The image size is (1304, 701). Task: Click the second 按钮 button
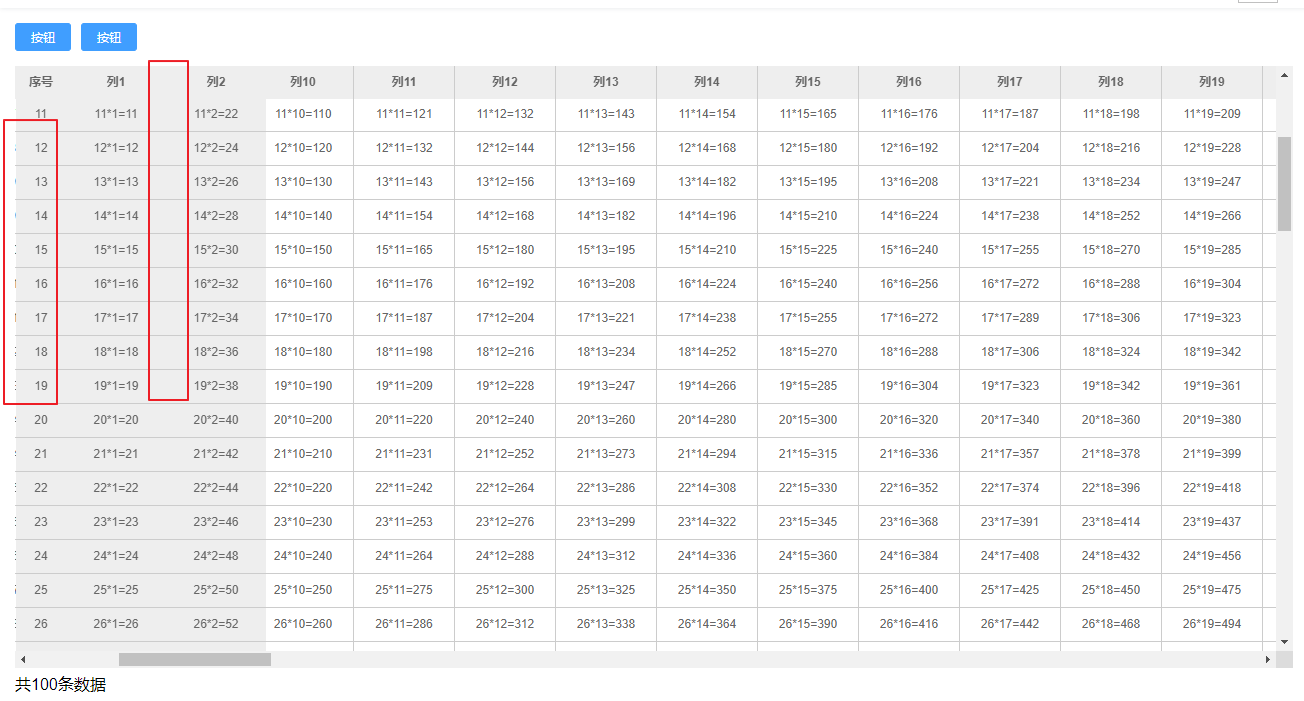pyautogui.click(x=108, y=37)
